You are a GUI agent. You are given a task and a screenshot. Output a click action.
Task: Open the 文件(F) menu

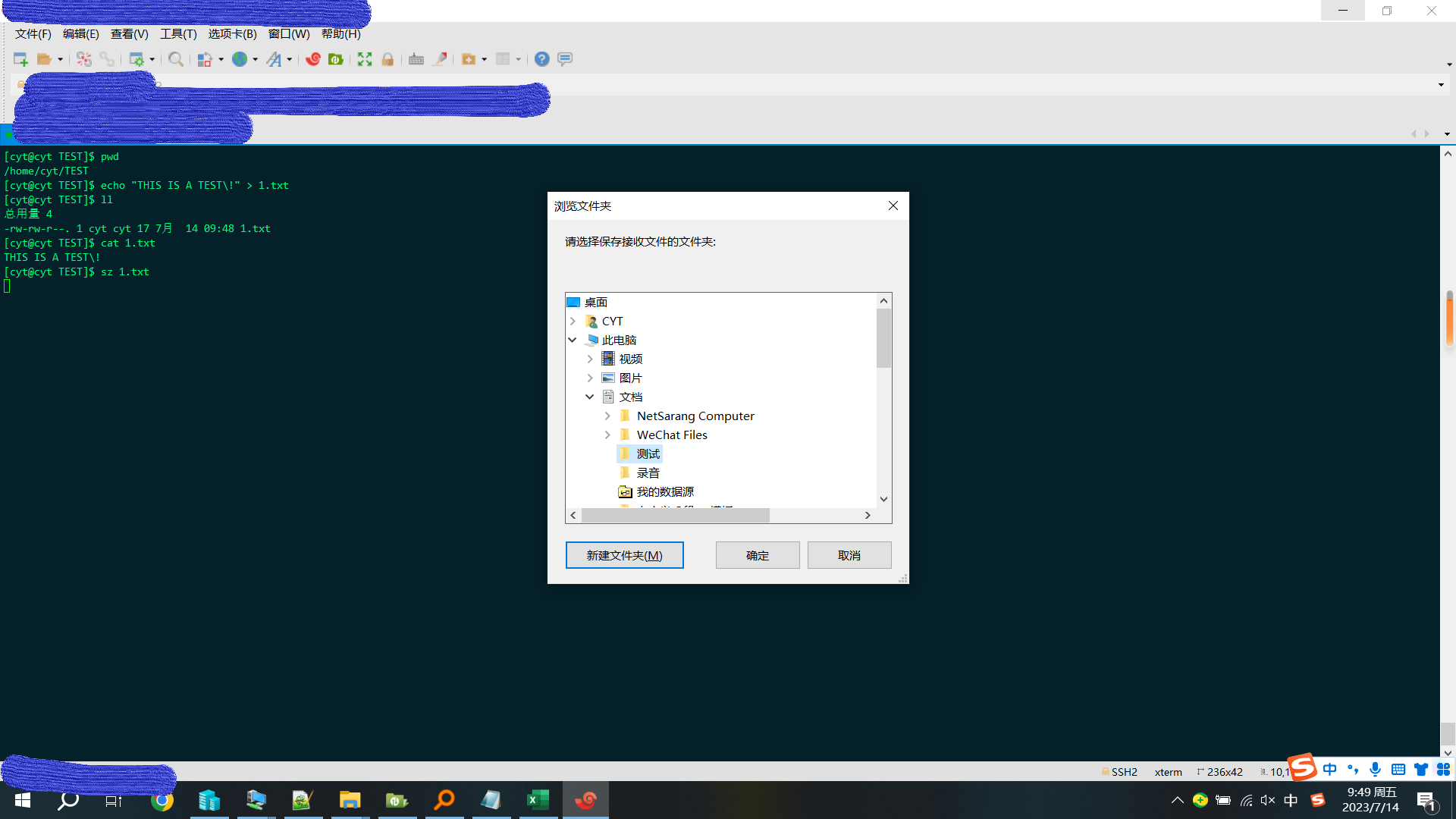[33, 34]
